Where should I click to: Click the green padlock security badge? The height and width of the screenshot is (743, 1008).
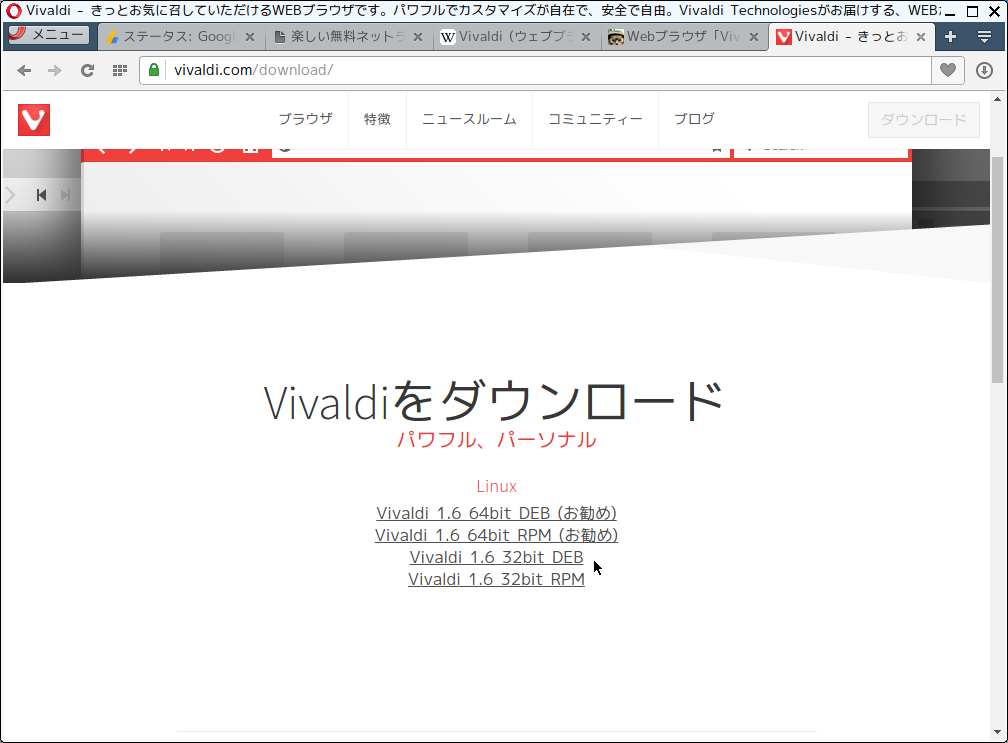click(154, 70)
